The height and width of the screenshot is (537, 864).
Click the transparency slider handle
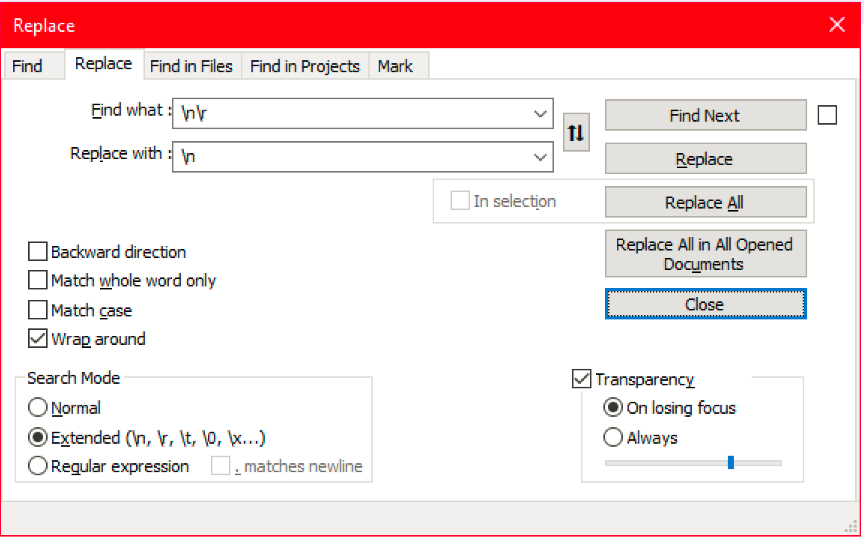click(x=731, y=462)
